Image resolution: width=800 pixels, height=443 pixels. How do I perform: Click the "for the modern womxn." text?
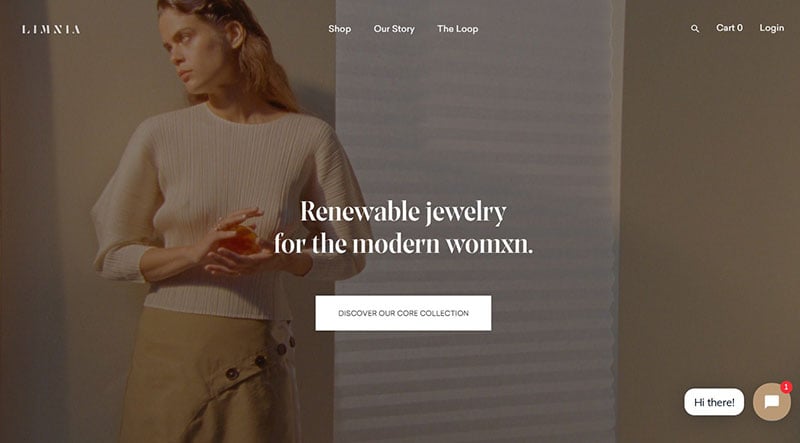coord(403,243)
